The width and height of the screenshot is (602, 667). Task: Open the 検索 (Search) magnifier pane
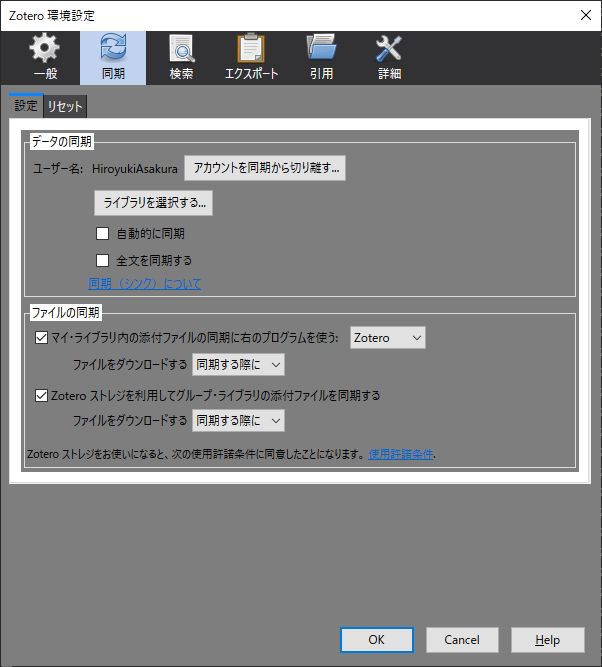point(182,57)
